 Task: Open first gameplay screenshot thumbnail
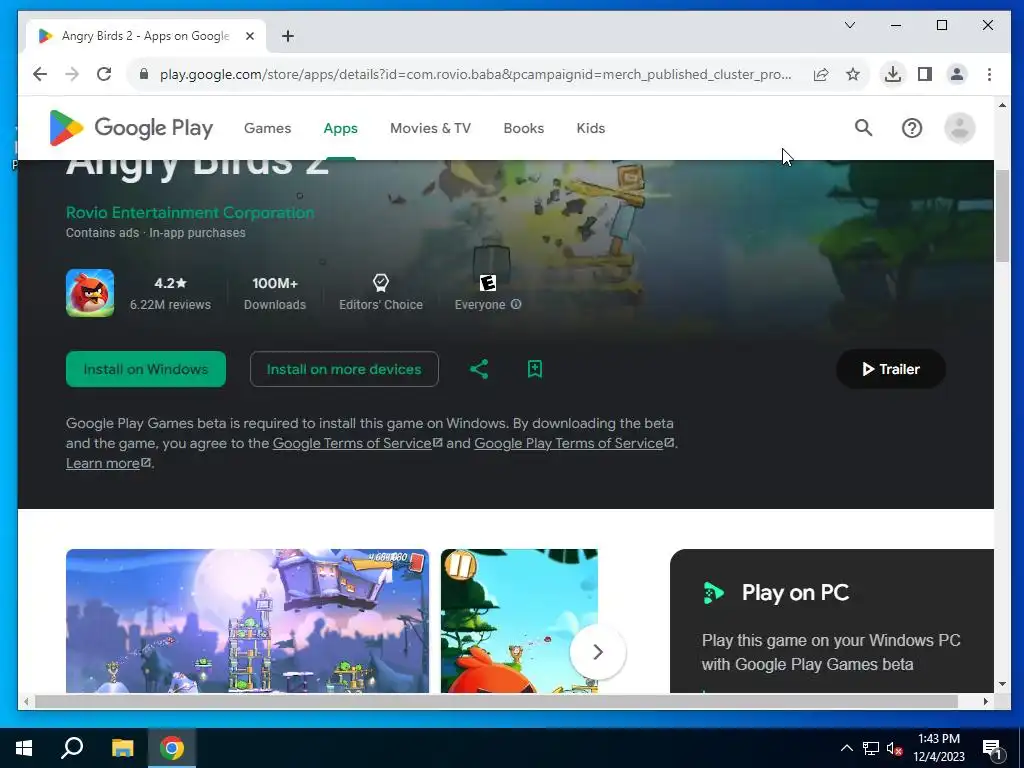click(x=248, y=620)
